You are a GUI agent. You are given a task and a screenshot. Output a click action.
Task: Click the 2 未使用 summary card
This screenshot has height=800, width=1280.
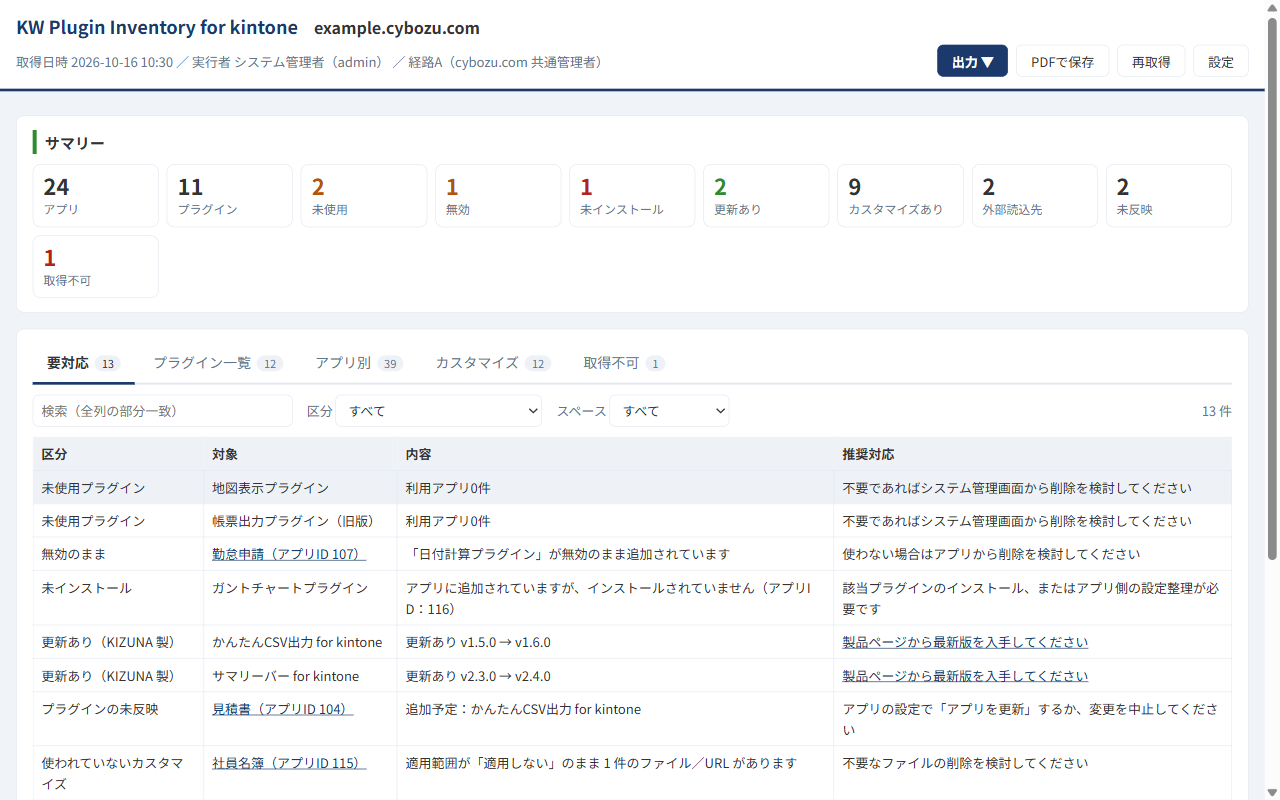click(364, 196)
